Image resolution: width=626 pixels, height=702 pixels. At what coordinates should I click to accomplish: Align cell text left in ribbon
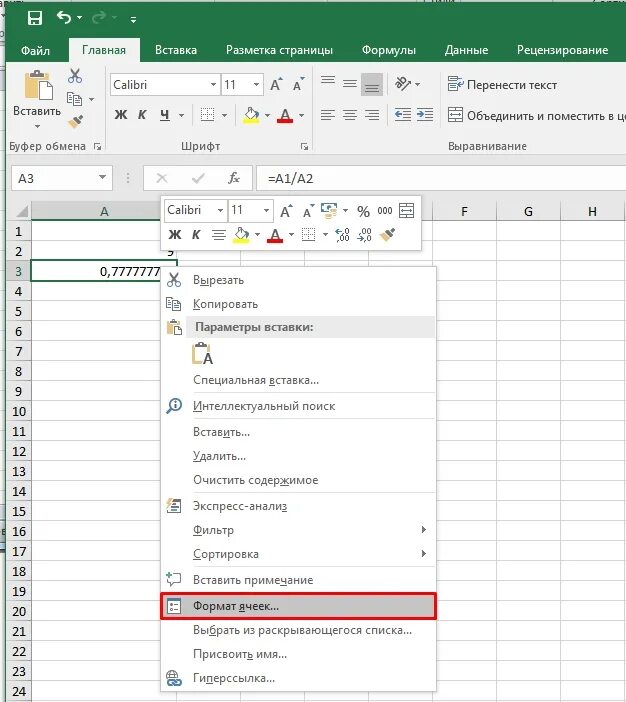coord(328,115)
